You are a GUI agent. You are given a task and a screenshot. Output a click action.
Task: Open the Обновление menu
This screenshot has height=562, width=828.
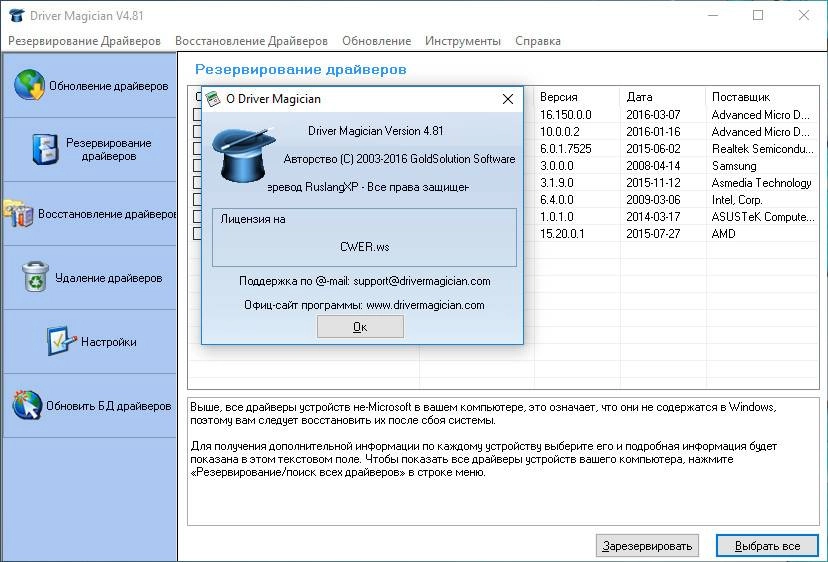[377, 41]
